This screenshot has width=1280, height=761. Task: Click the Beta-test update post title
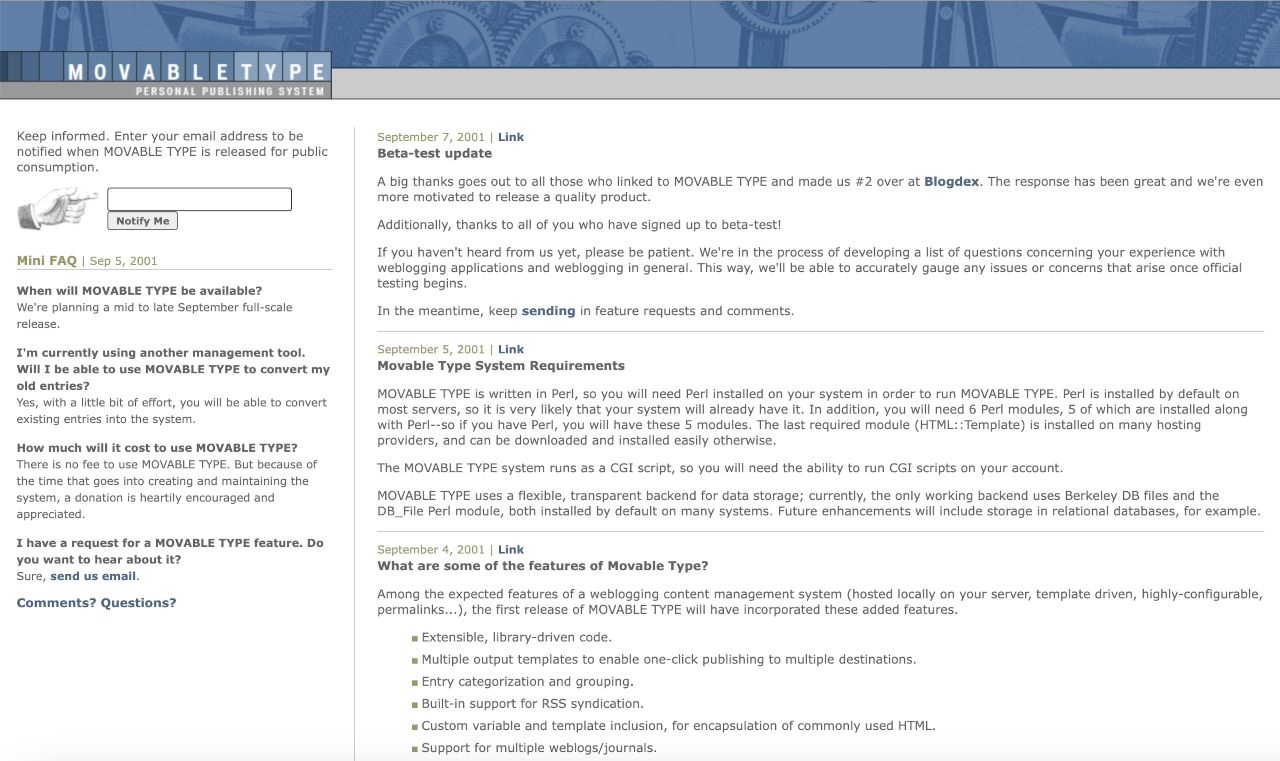click(x=434, y=154)
